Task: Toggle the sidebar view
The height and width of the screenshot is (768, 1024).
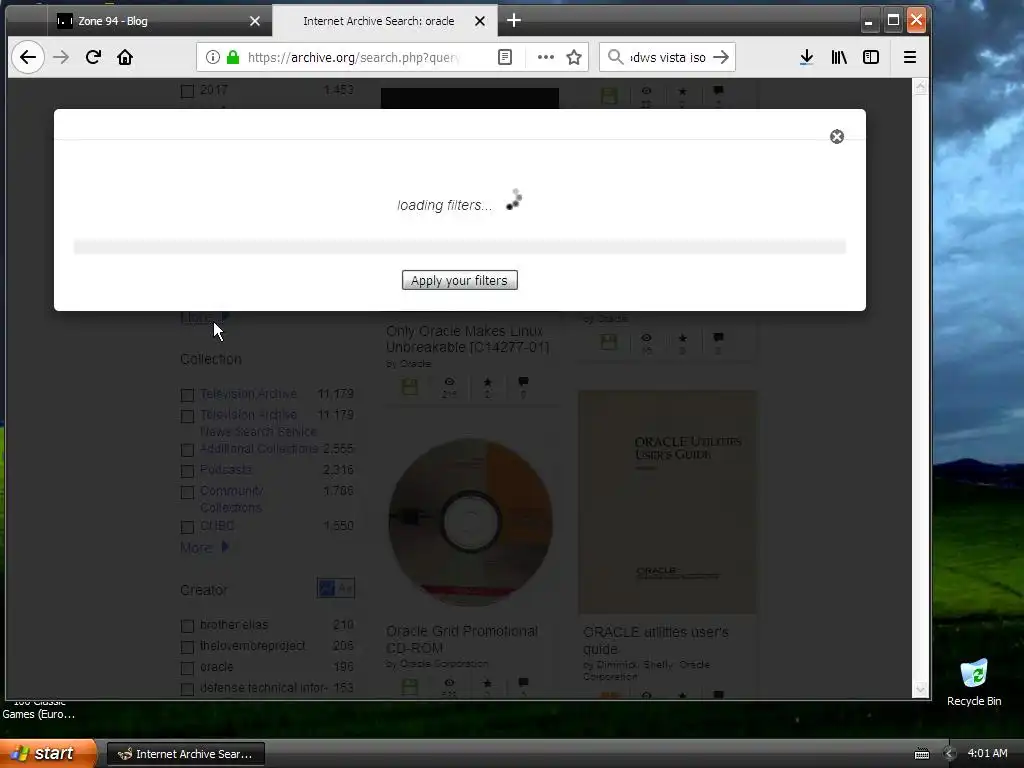Action: pyautogui.click(x=871, y=57)
